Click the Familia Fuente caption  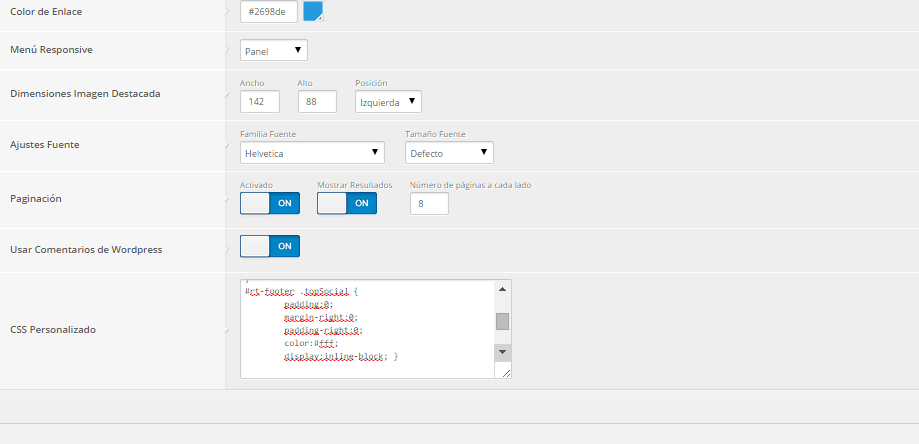point(268,134)
